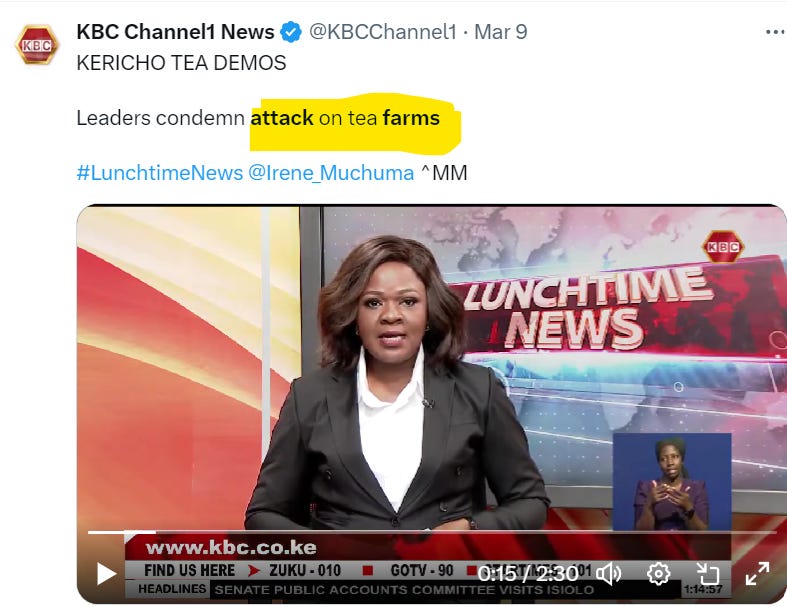Toggle picture-in-picture mode icon
Screen dimensions: 787x607
(708, 573)
